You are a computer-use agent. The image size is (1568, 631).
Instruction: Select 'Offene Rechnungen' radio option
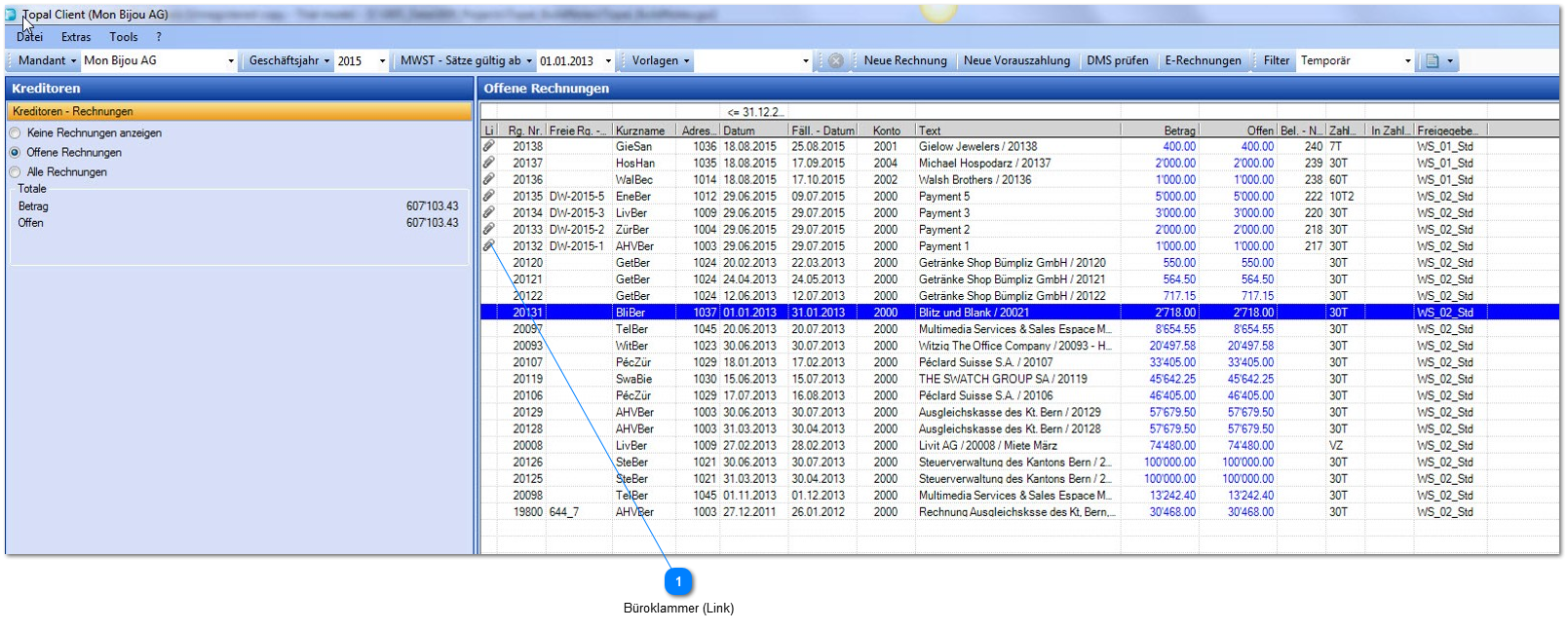16,153
